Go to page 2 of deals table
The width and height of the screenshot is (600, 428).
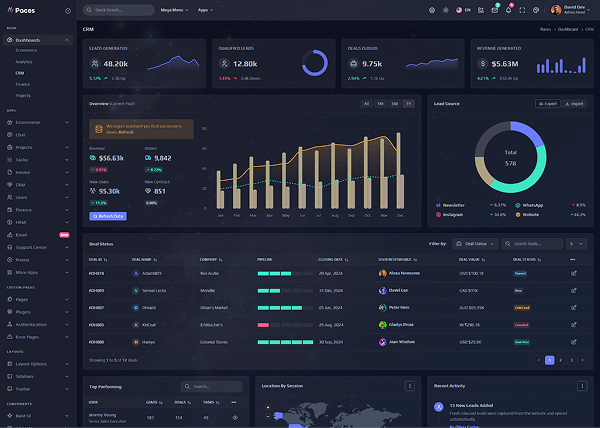560,359
